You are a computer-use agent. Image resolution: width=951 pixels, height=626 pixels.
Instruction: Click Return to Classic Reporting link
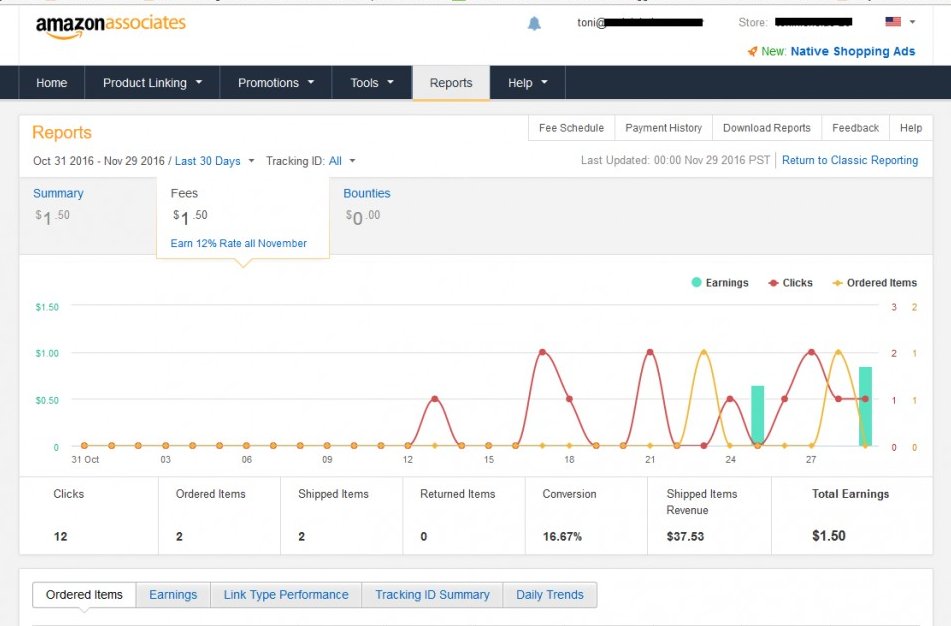pyautogui.click(x=850, y=160)
